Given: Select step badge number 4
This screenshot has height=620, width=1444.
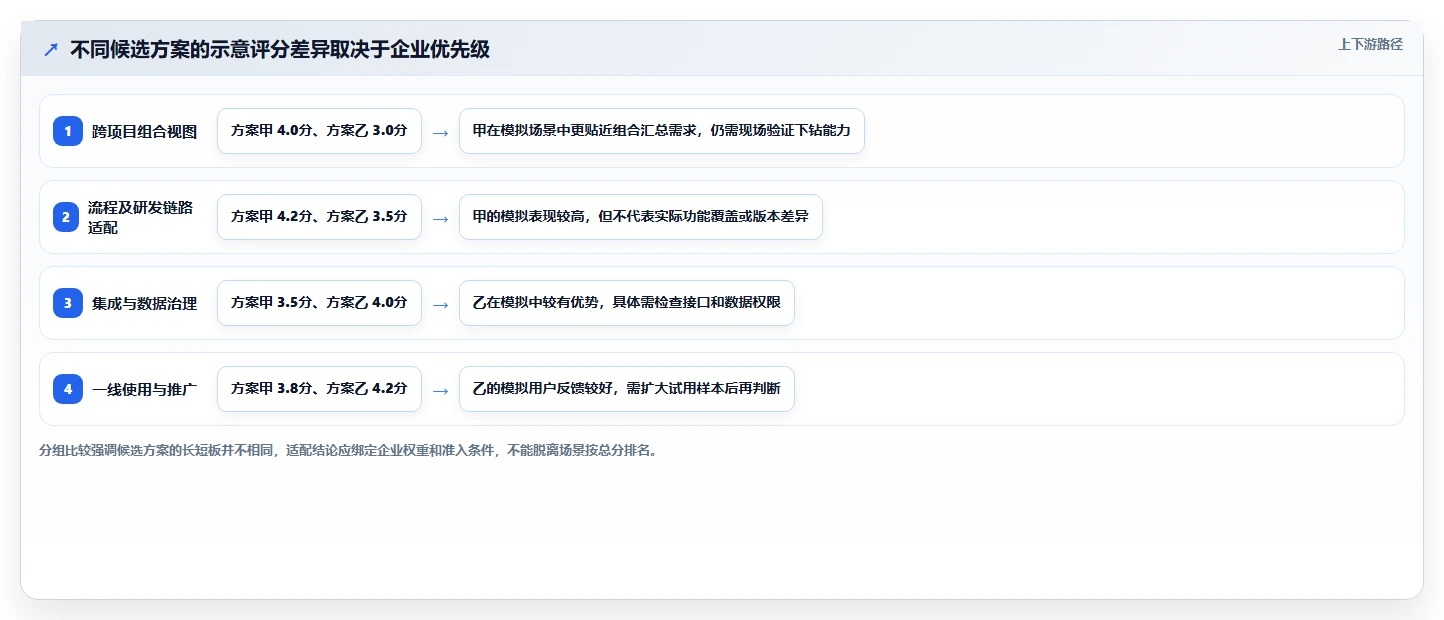Looking at the screenshot, I should (68, 389).
